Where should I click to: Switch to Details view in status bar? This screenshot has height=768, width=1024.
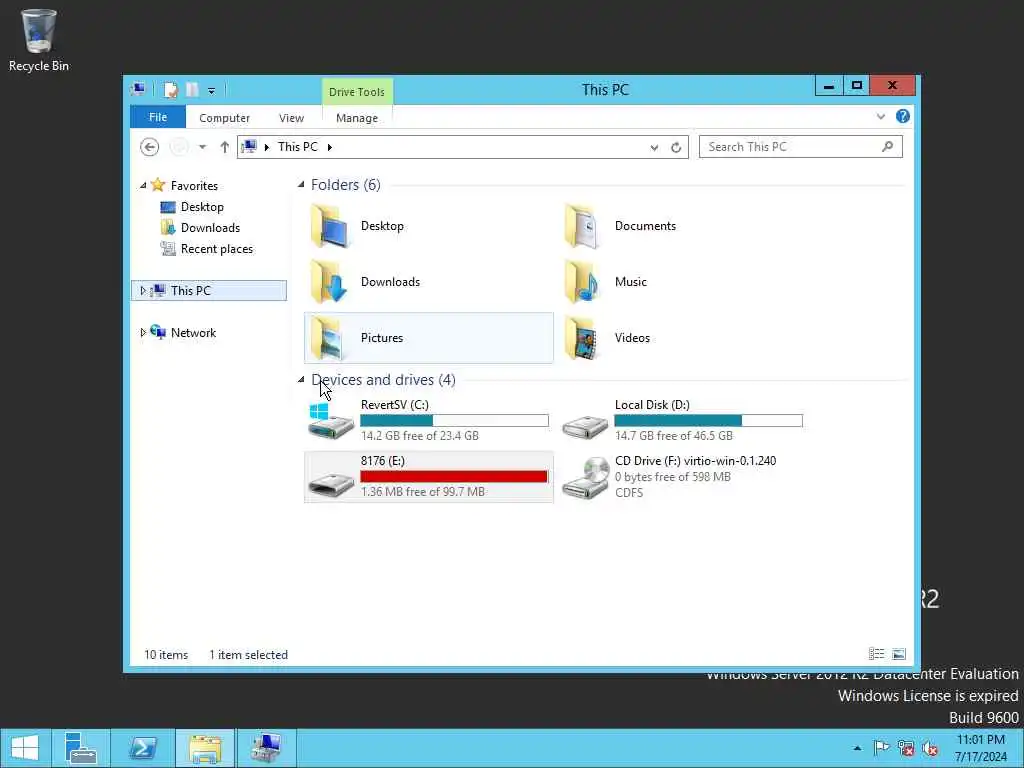(x=876, y=654)
